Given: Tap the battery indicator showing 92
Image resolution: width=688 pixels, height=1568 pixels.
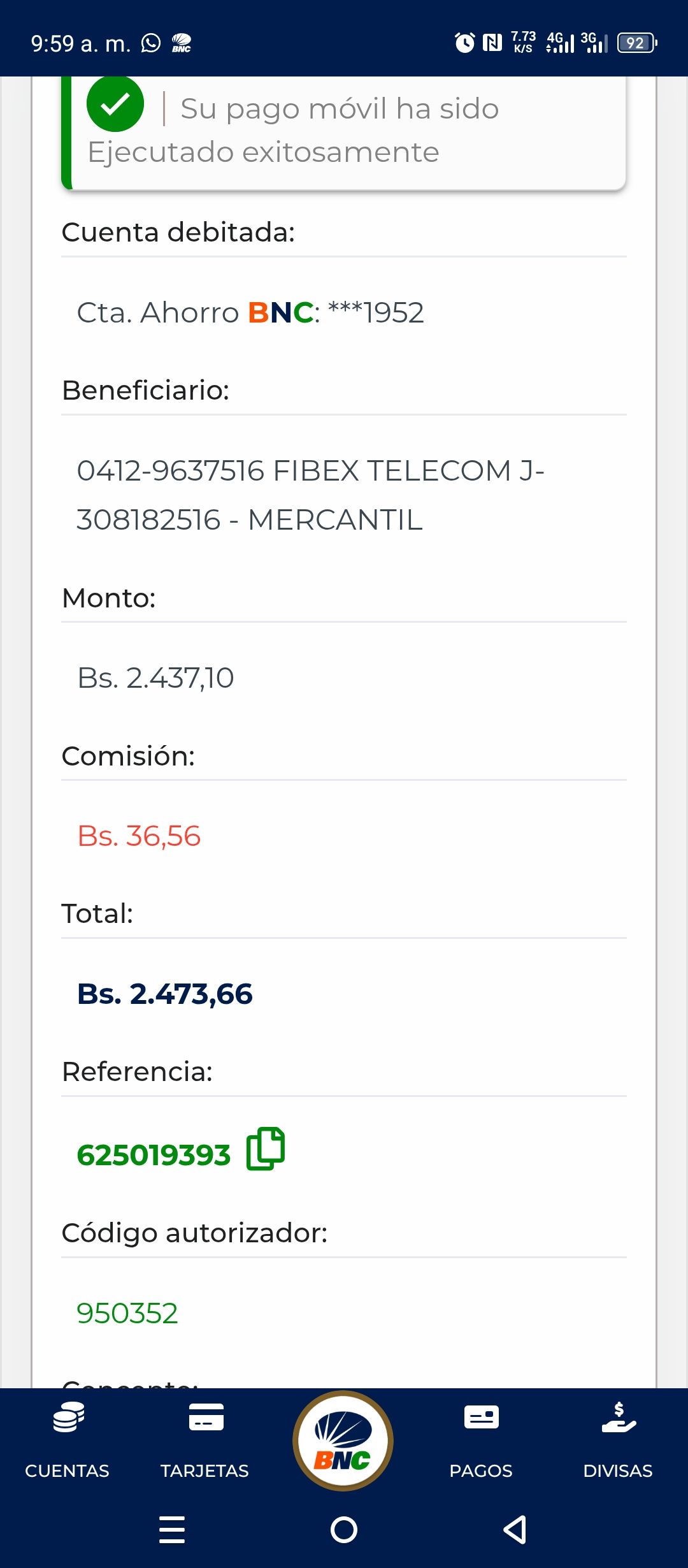Looking at the screenshot, I should click(636, 43).
